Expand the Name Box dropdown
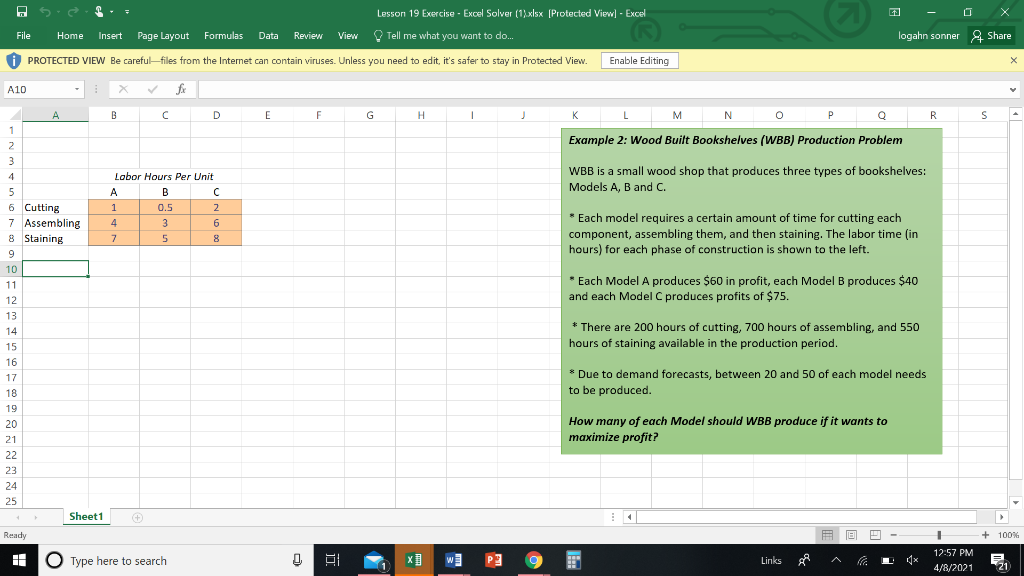1024x576 pixels. 78,88
